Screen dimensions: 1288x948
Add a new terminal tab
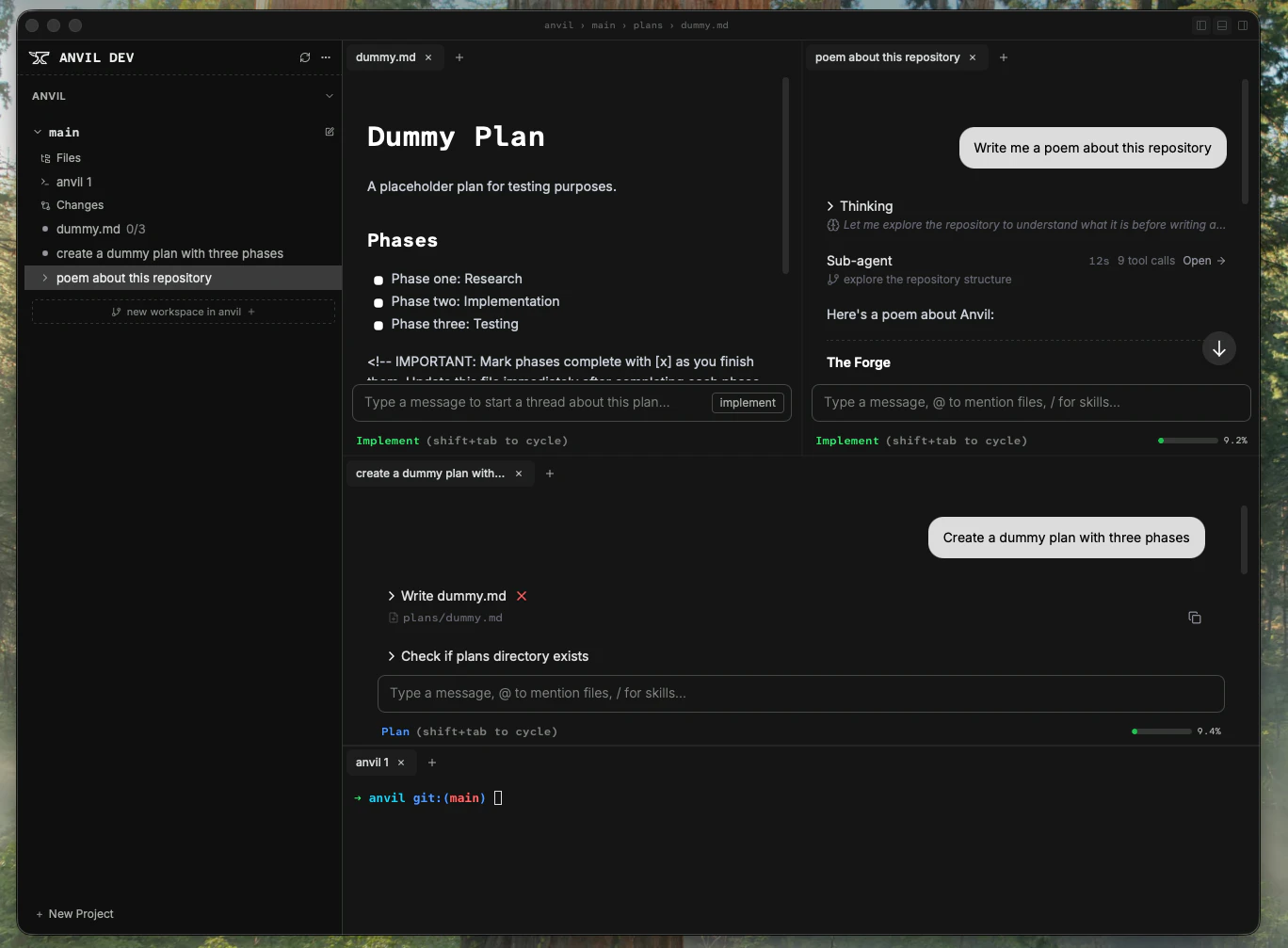pos(432,763)
